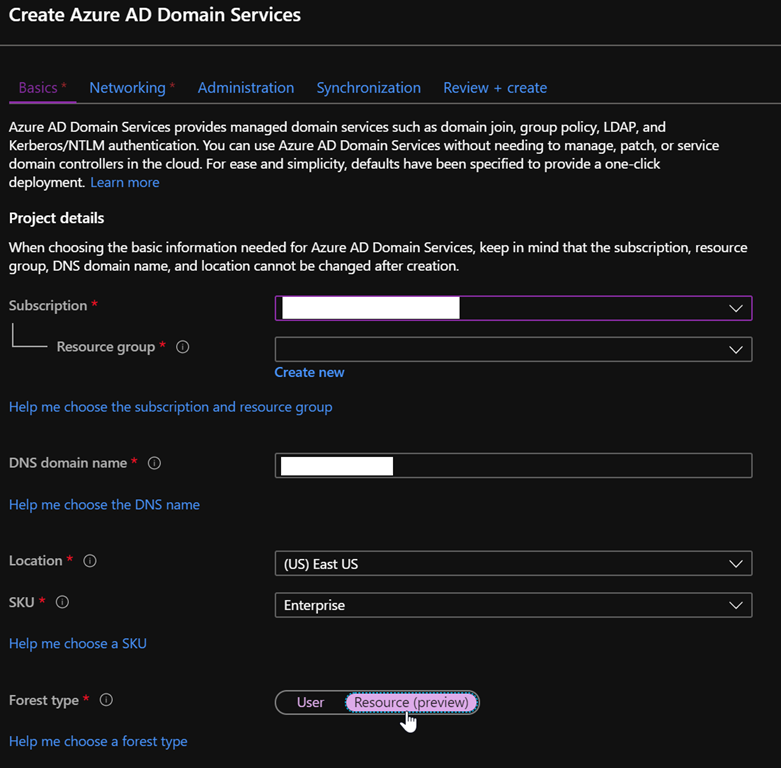Click the Location info icon
This screenshot has width=781, height=768.
(90, 561)
